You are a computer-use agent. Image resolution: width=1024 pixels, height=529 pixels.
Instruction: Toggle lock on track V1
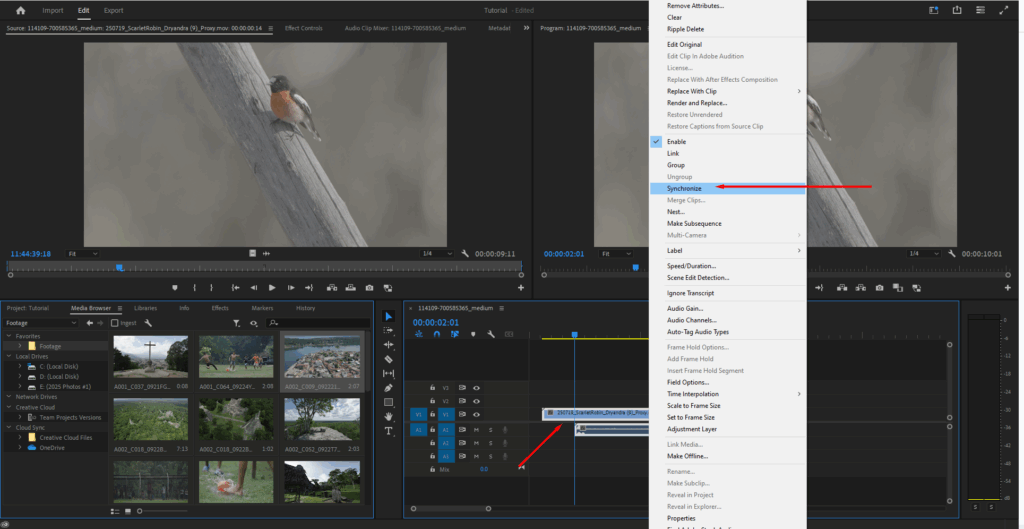[x=432, y=415]
